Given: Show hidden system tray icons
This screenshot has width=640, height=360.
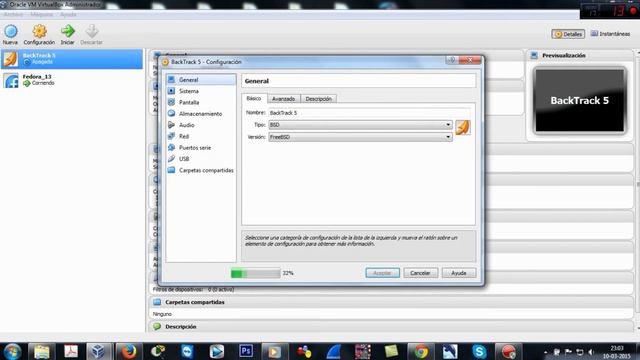Looking at the screenshot, I should pos(546,352).
